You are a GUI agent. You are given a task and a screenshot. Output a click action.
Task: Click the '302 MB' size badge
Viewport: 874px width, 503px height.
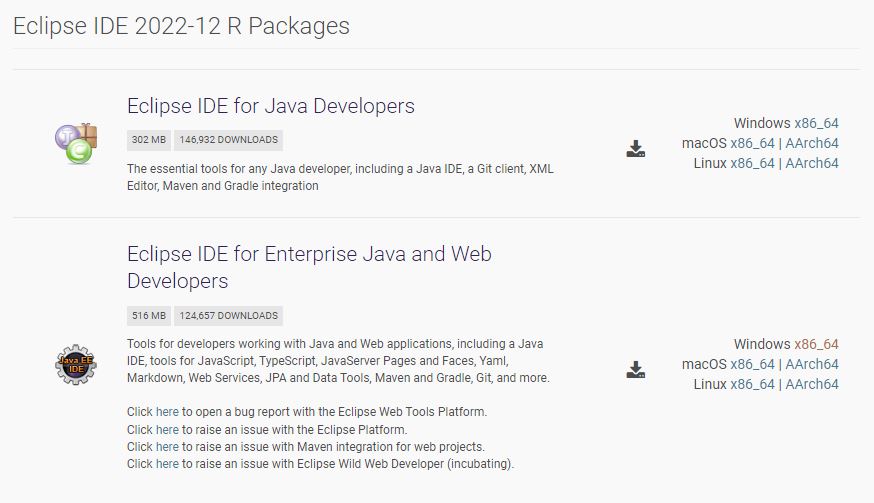click(x=149, y=140)
